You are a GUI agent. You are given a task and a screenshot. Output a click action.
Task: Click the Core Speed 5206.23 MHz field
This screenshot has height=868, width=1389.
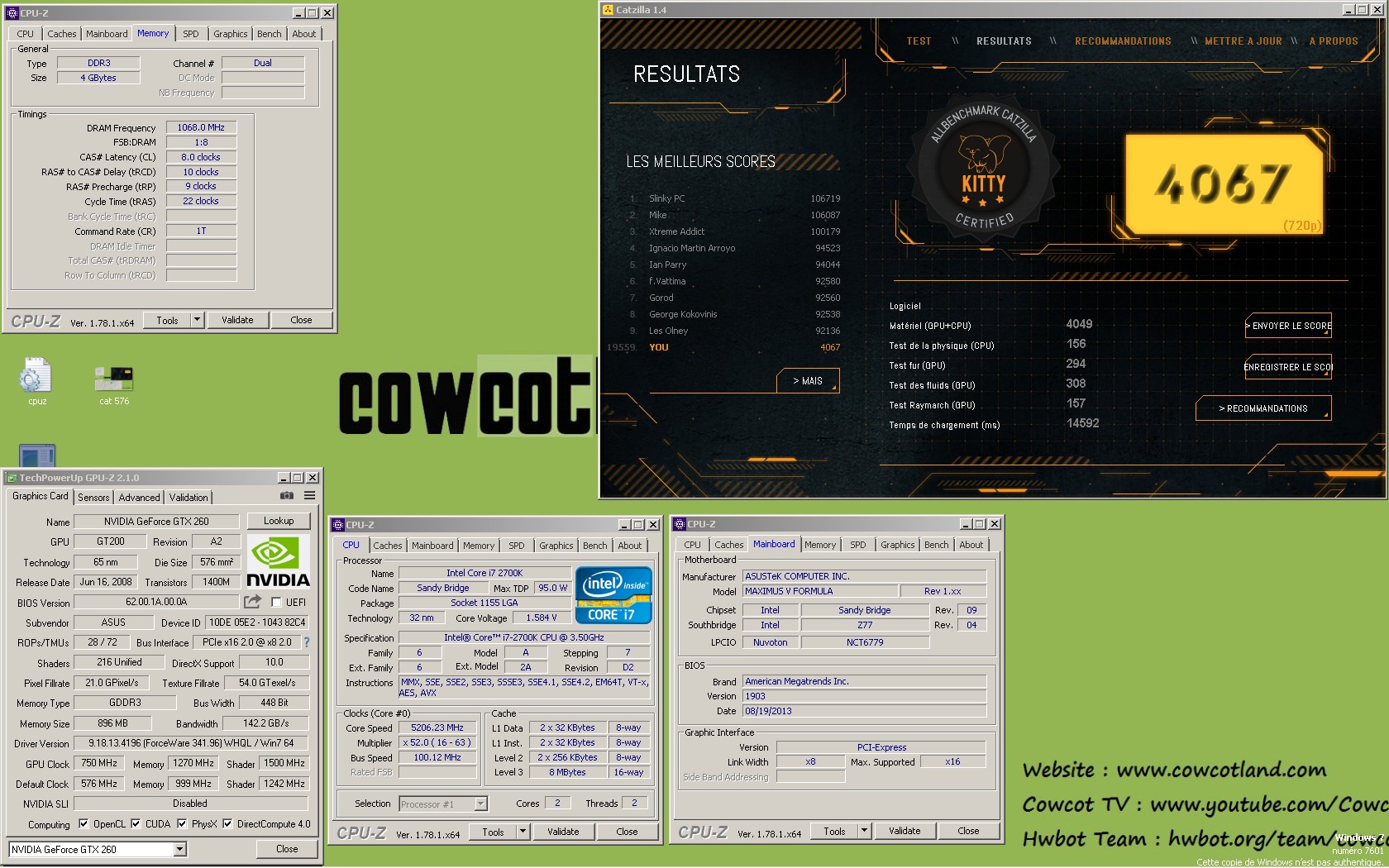pos(437,728)
